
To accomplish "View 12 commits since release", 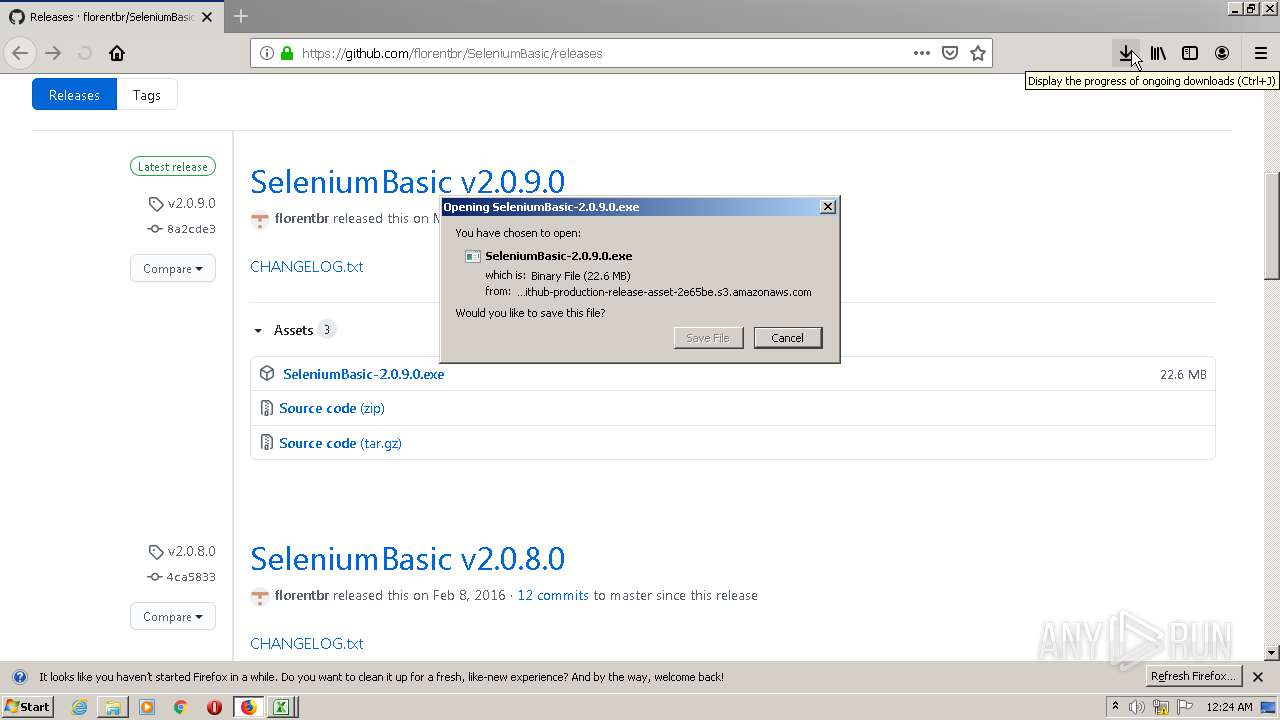I will 552,595.
